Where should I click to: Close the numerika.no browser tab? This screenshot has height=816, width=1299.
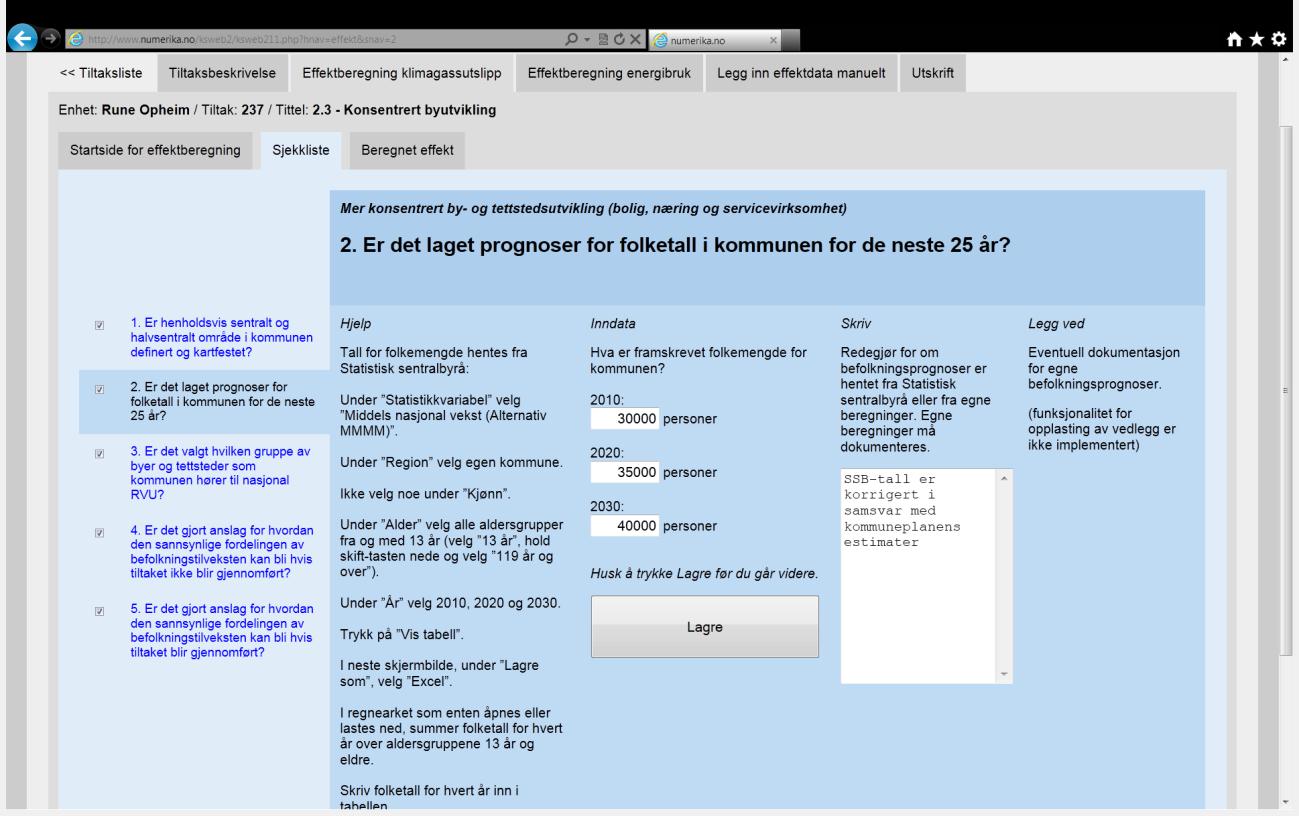point(774,39)
